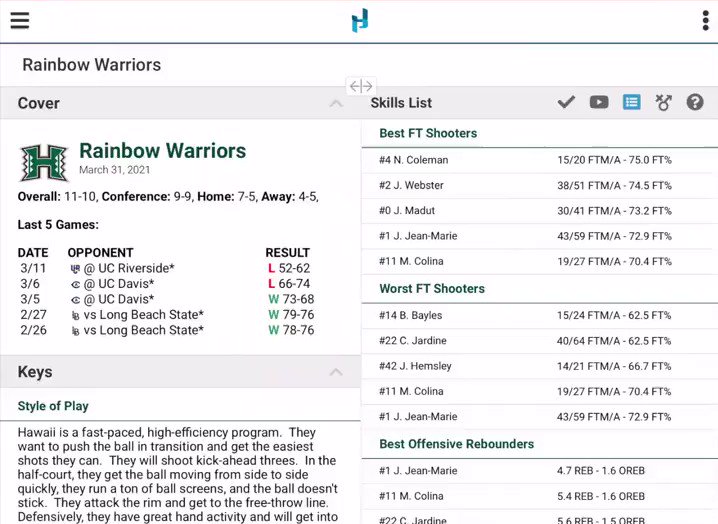Select #4 N. Coleman row
This screenshot has width=718, height=524.
click(540, 160)
